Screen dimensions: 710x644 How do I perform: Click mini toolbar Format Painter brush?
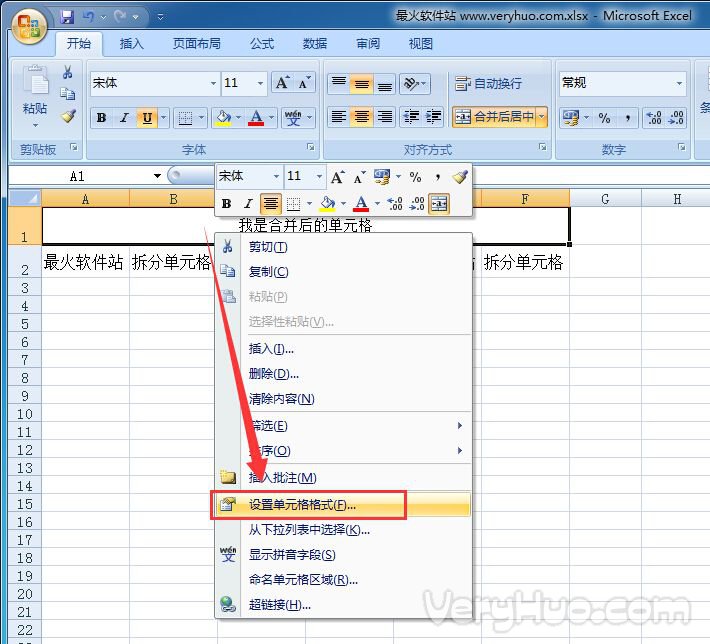point(460,177)
